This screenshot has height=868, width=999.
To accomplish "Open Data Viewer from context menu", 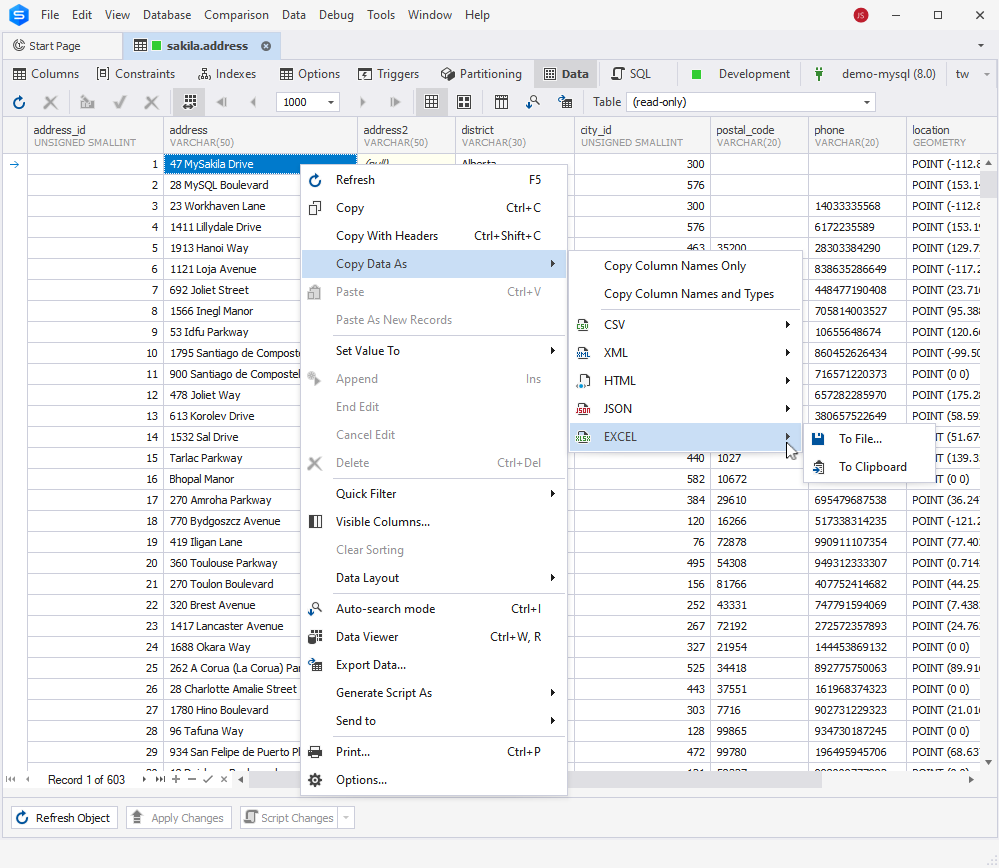I will coord(434,637).
